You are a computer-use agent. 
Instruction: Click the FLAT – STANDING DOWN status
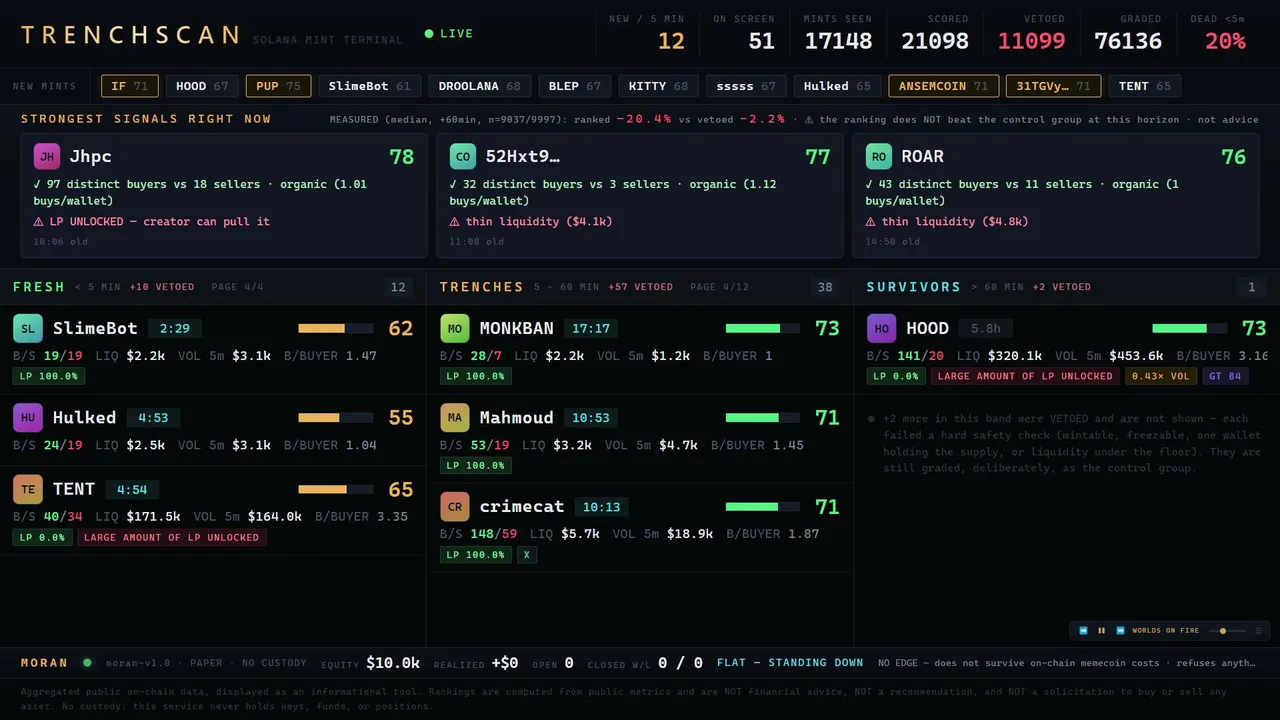(x=790, y=663)
